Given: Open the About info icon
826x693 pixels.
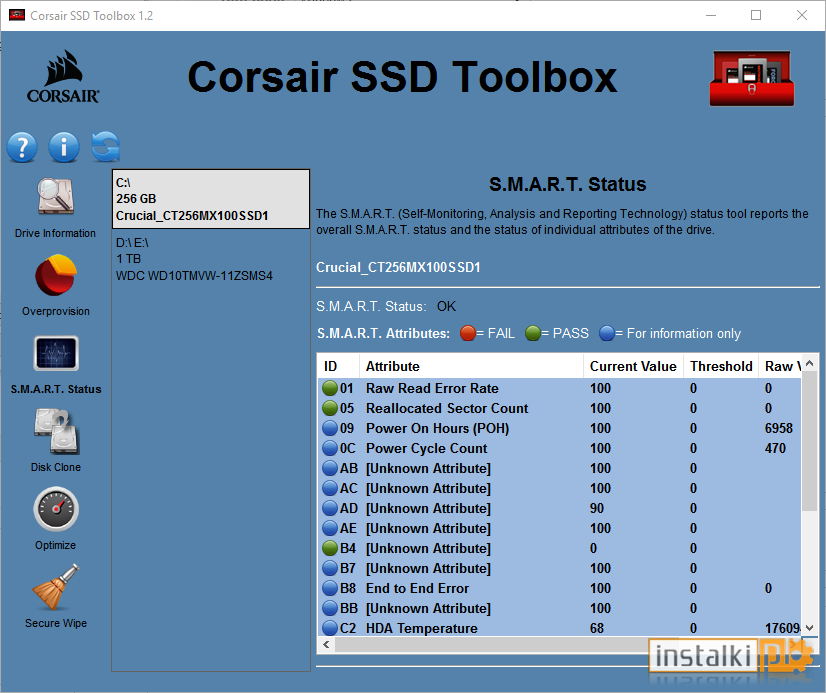Looking at the screenshot, I should [64, 147].
